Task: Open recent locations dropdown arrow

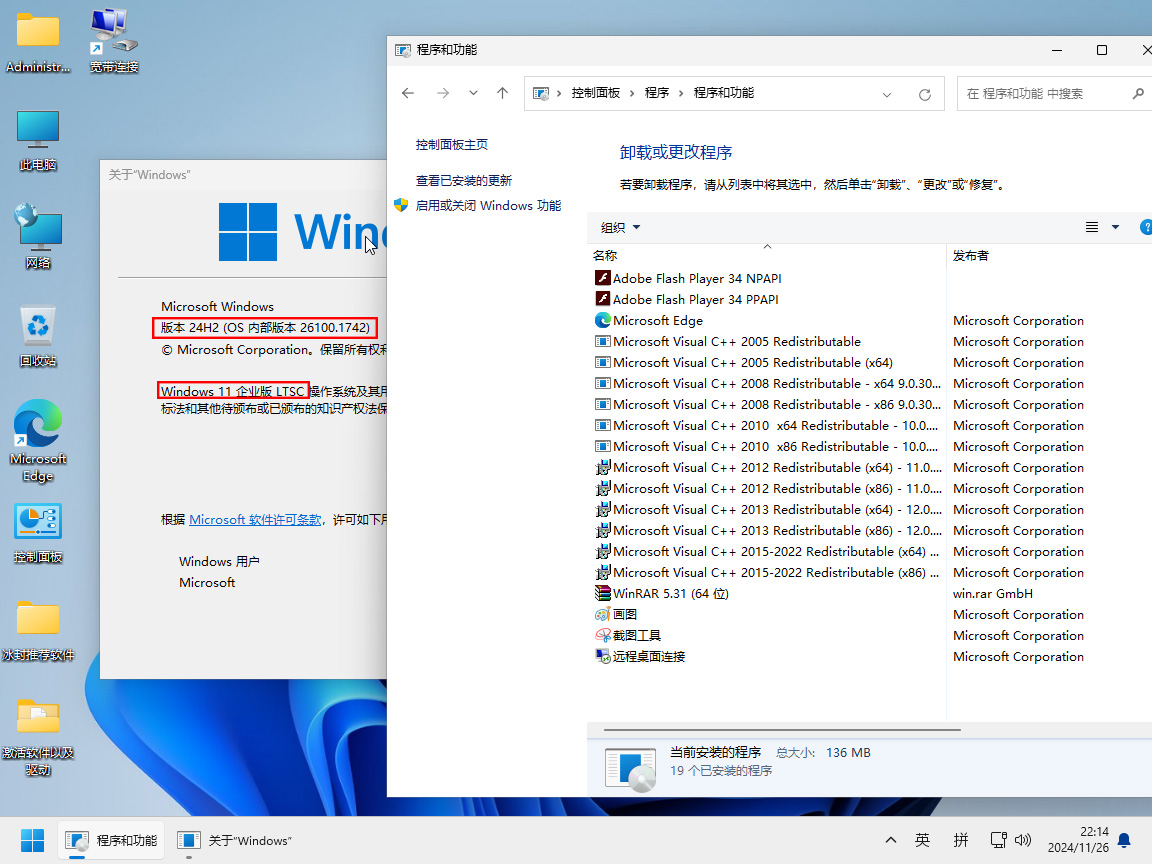Action: point(473,93)
